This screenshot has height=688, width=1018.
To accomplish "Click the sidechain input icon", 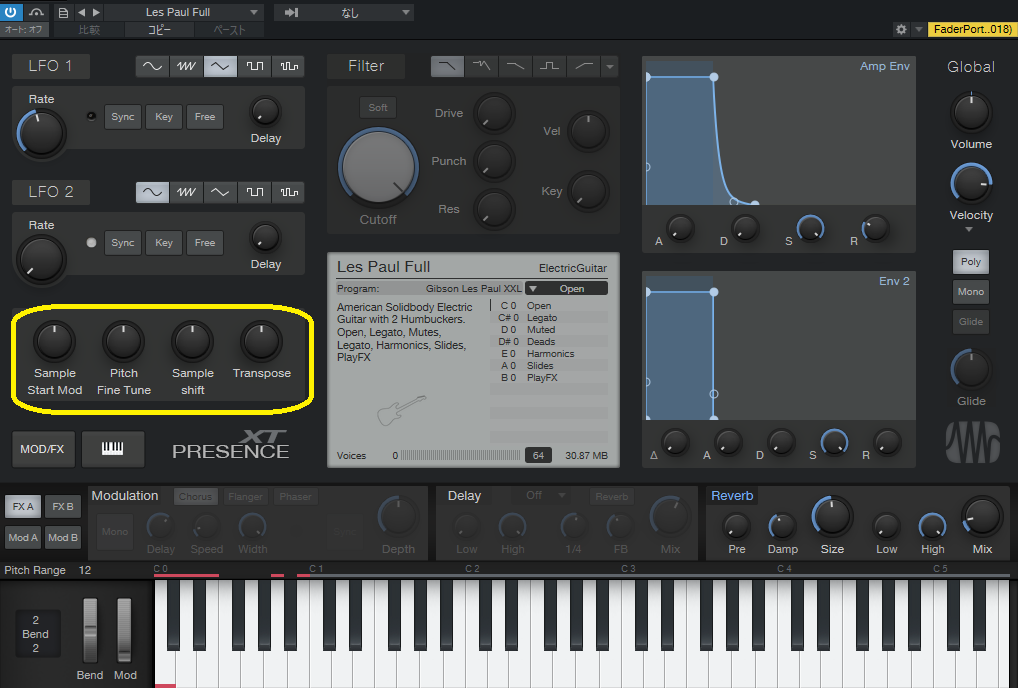I will click(292, 12).
